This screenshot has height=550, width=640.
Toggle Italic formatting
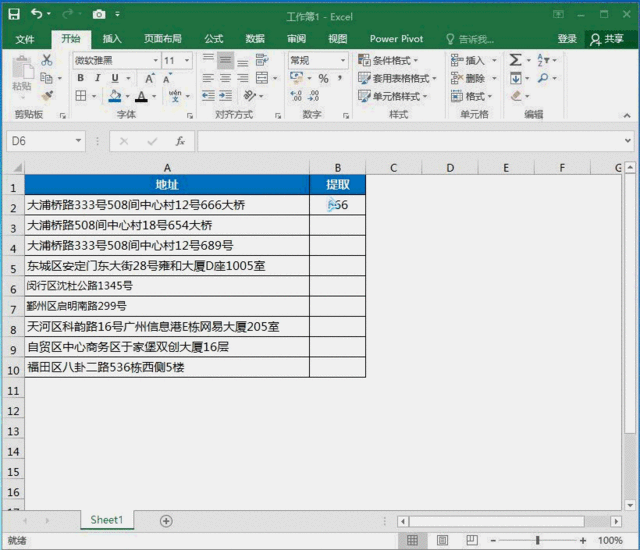(x=98, y=78)
